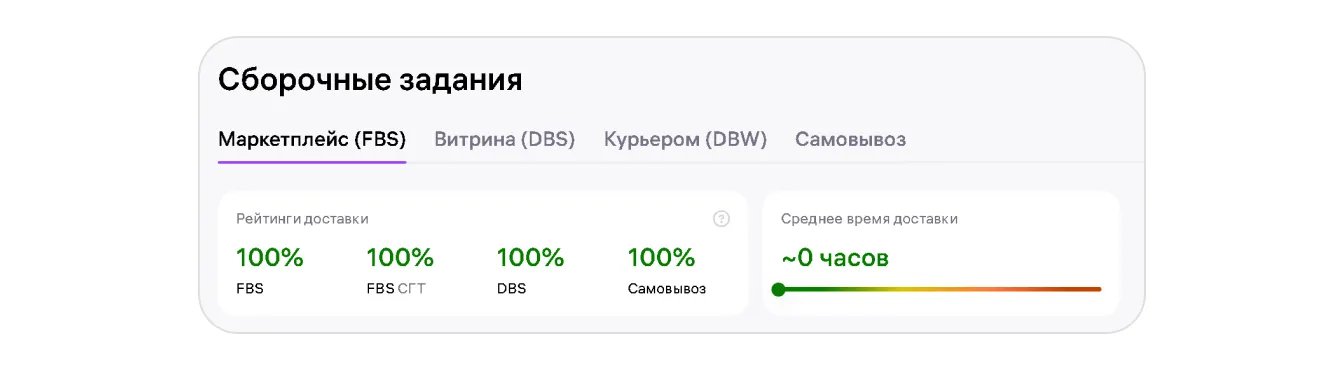Viewport: 1344px width, 370px height.
Task: Select the Курьером (DBW) tab
Action: (x=685, y=140)
